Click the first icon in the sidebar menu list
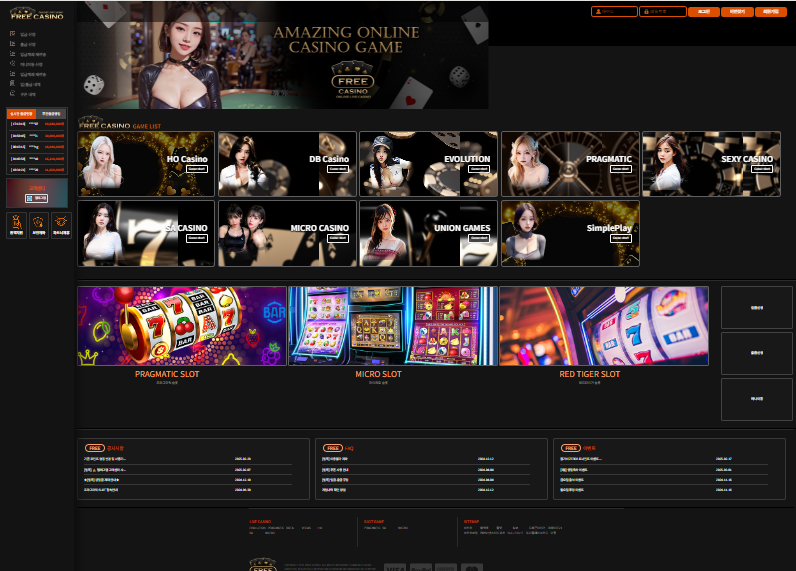Screen dimensions: 796x571 tap(13, 33)
